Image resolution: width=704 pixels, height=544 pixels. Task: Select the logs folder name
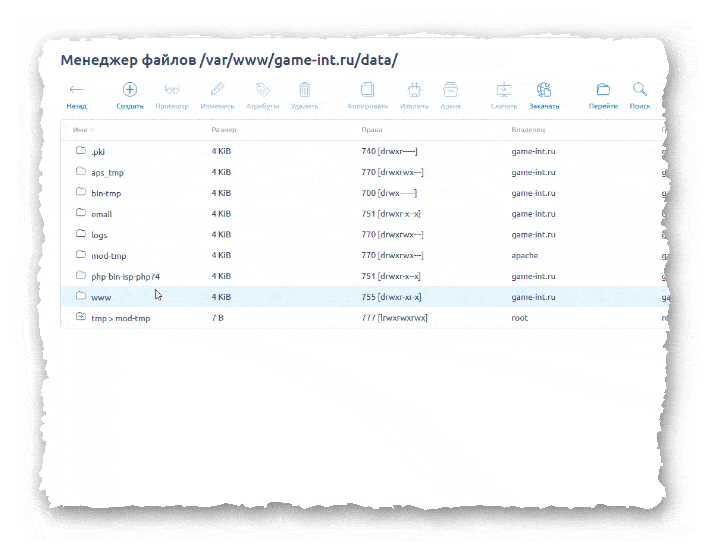(99, 235)
